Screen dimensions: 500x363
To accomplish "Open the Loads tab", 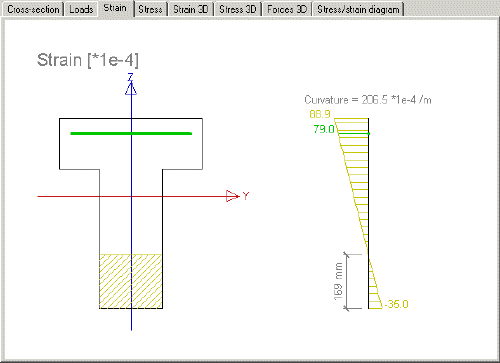I will tap(81, 9).
